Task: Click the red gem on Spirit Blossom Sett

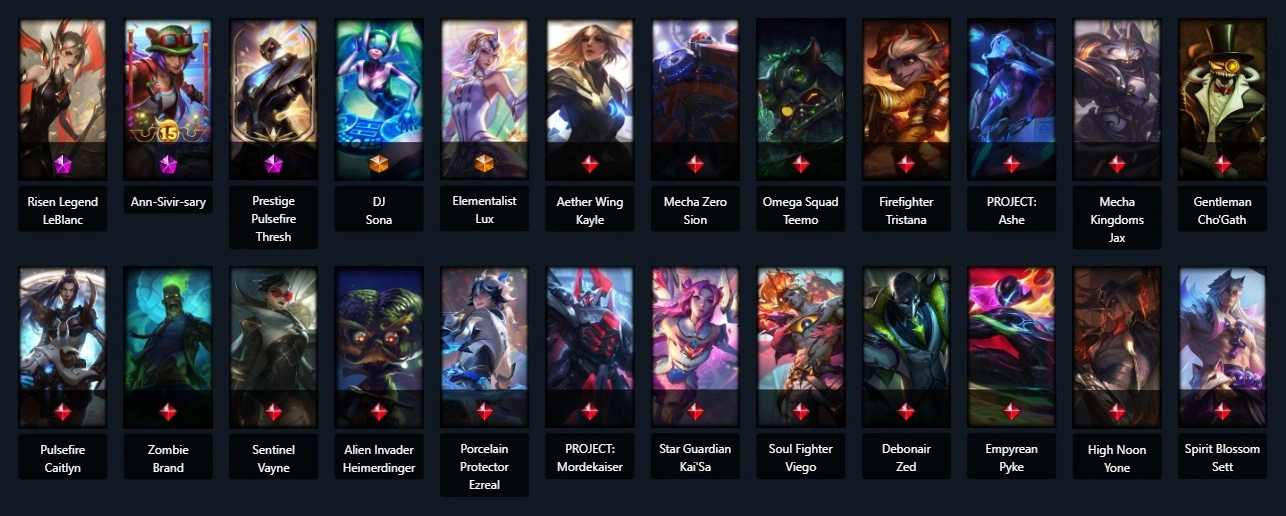Action: 1222,411
